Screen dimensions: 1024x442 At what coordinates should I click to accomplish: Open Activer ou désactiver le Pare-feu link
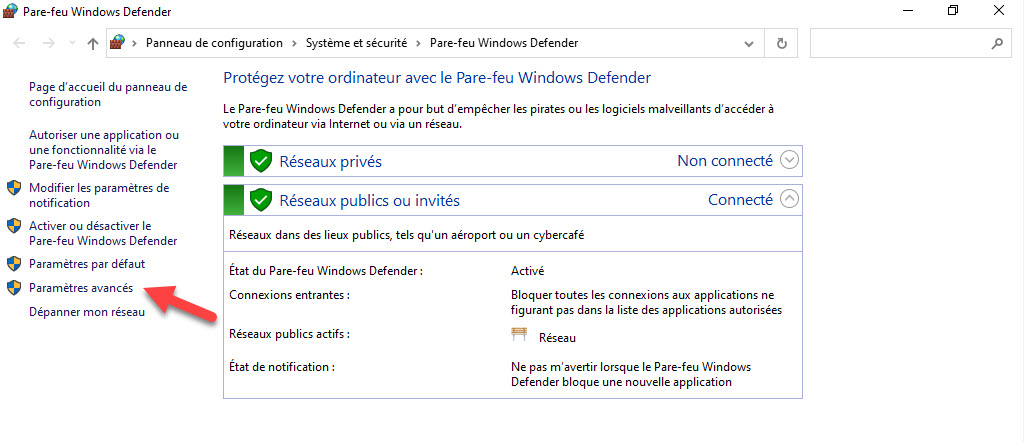[x=103, y=233]
